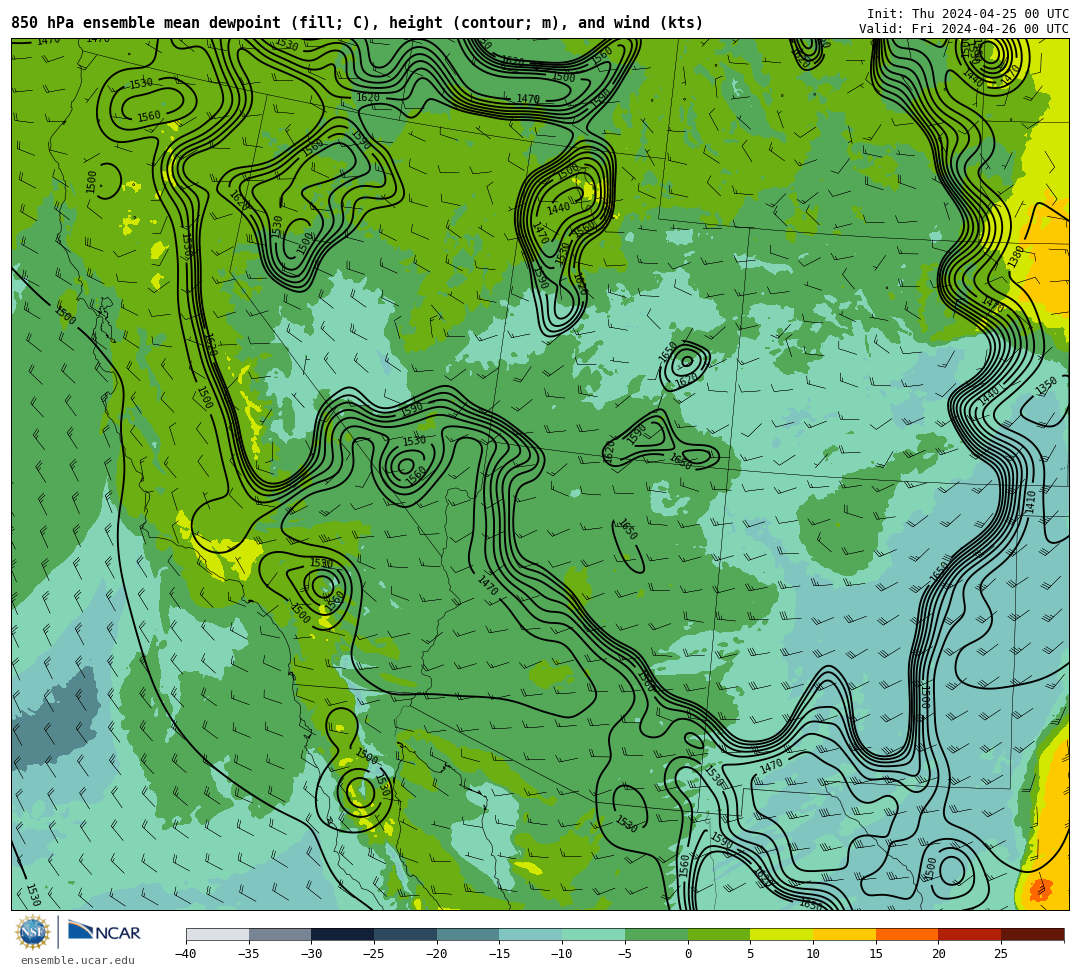Click the 25 colorbar tick label
The image size is (1080, 973).
coord(1001,954)
